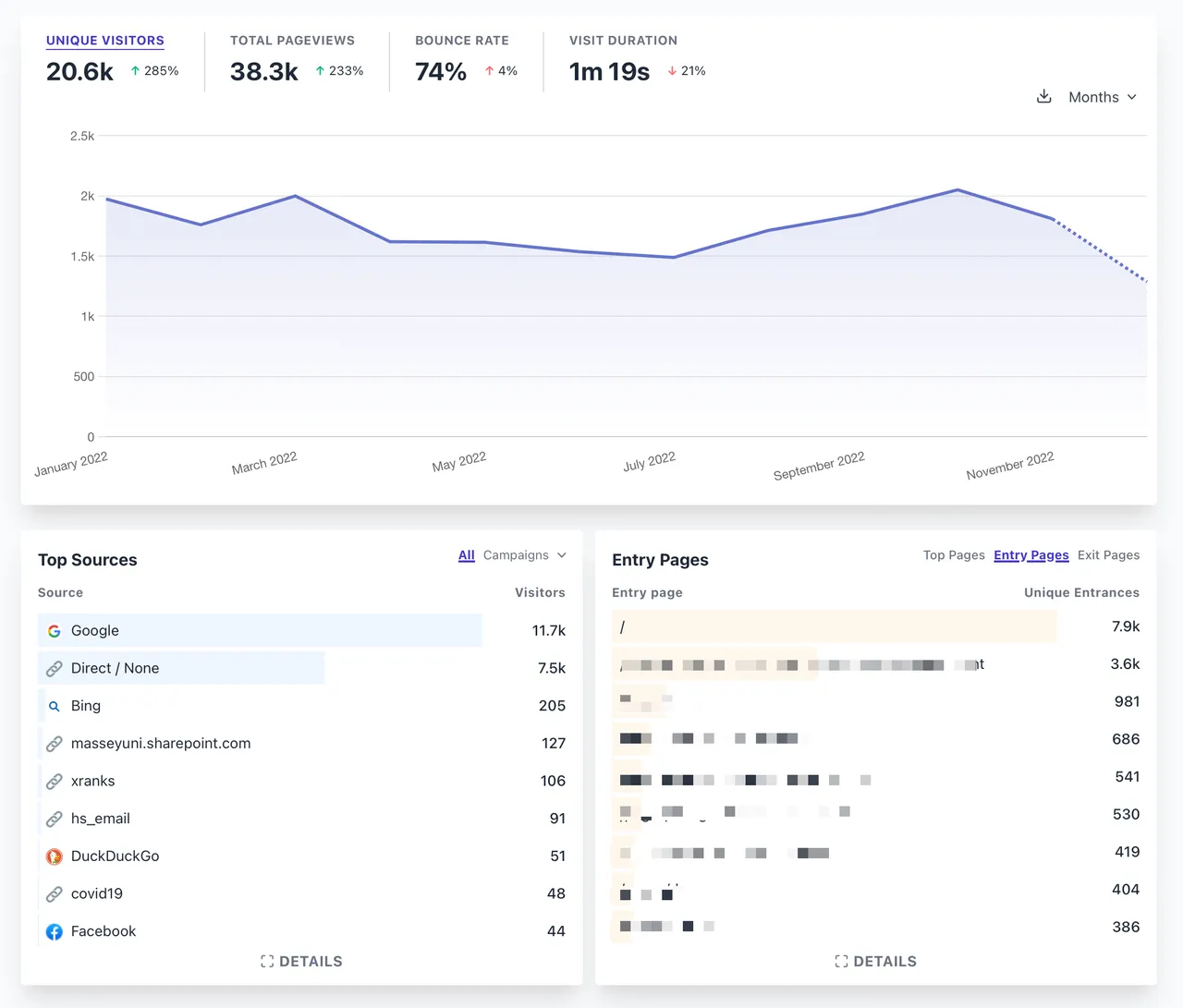Click the November 2022 chart axis label
This screenshot has width=1183, height=1008.
coord(1009,466)
